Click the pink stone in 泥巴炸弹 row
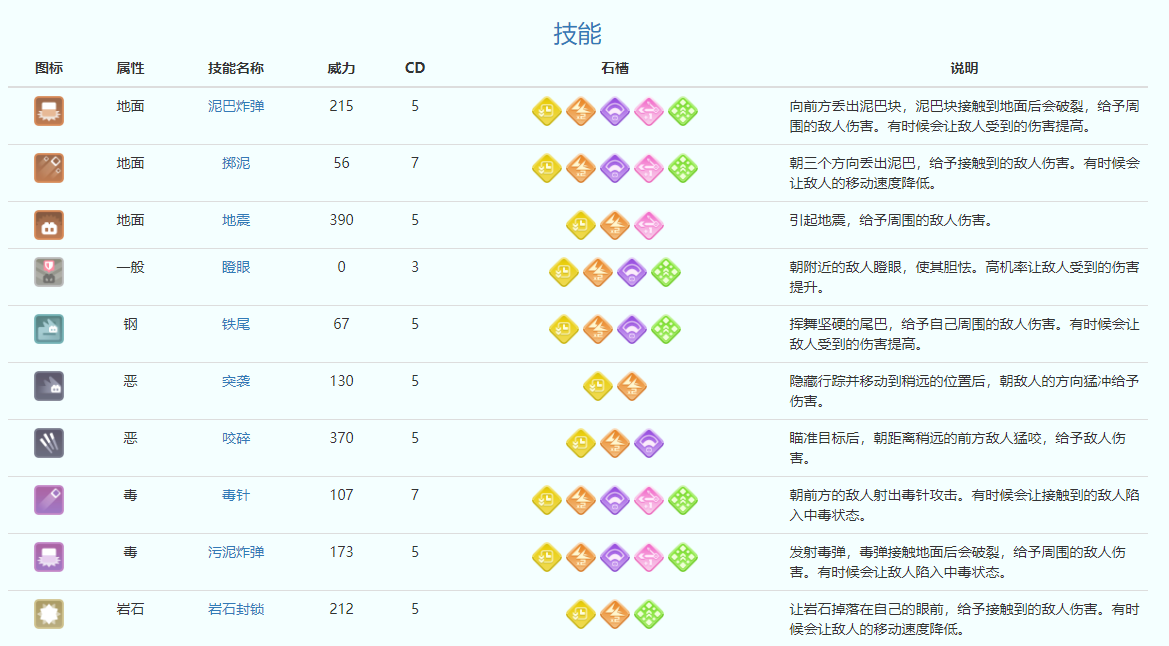Screen dimensions: 1169x646 coord(649,111)
